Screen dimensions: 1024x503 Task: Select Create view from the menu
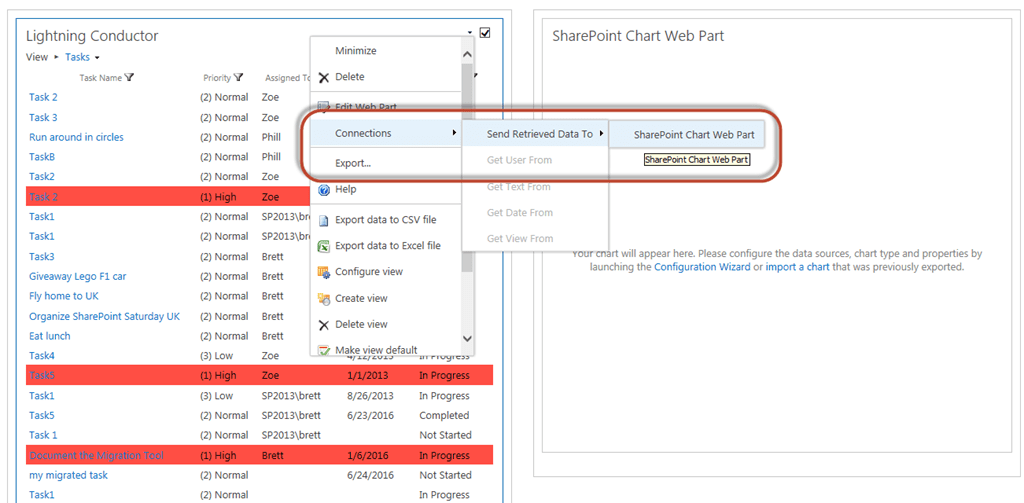coord(361,299)
